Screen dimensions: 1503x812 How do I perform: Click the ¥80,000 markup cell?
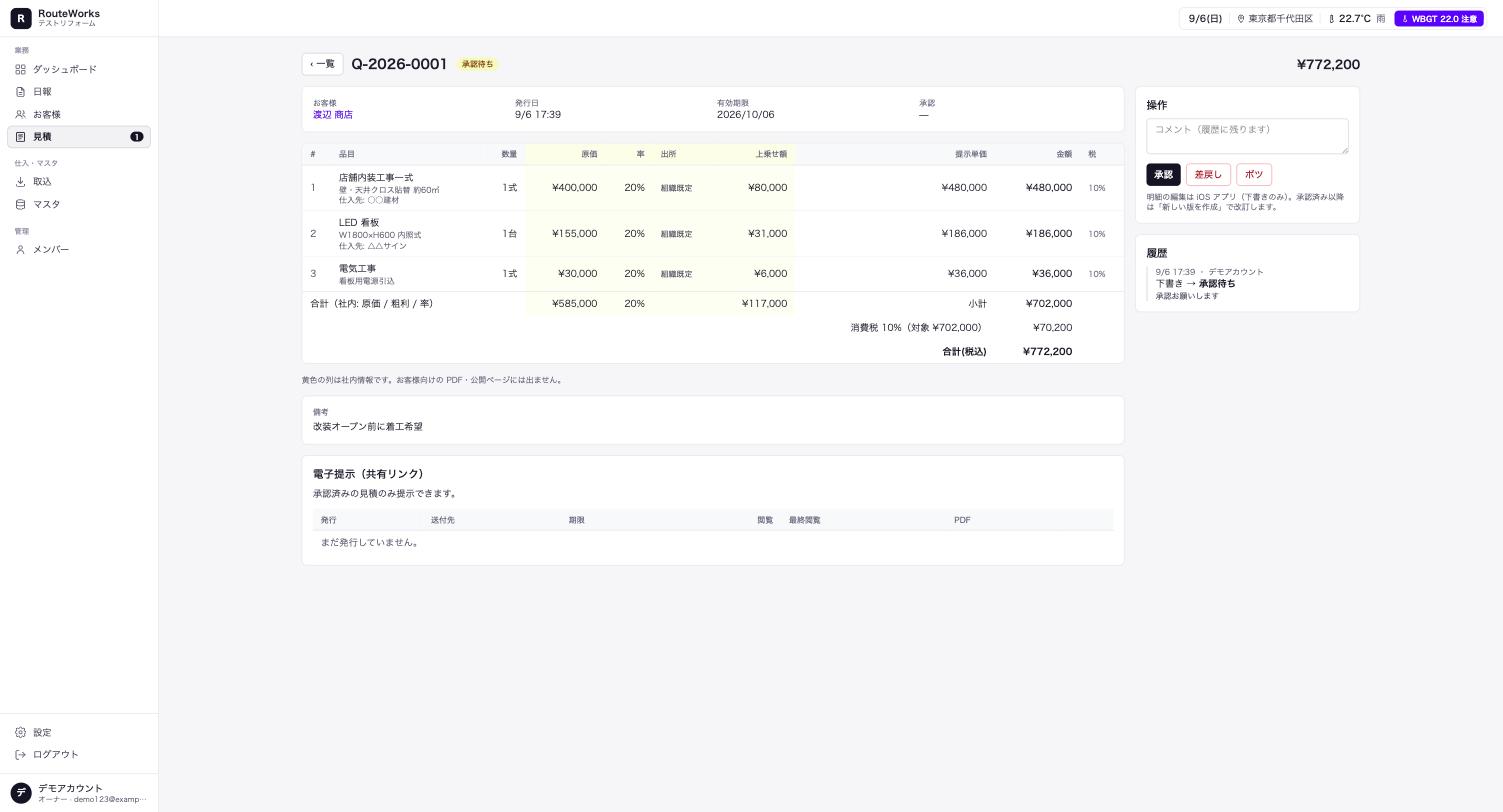[767, 188]
